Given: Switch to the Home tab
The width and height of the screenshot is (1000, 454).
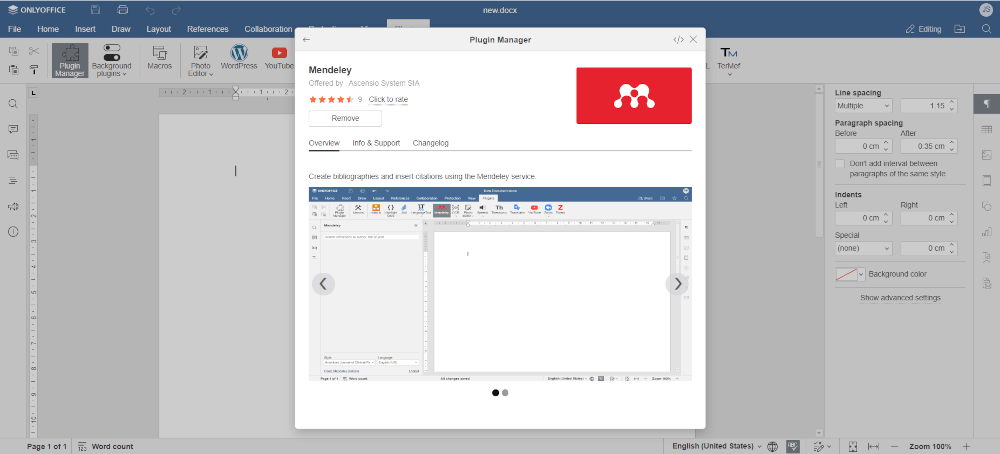Looking at the screenshot, I should (x=48, y=29).
